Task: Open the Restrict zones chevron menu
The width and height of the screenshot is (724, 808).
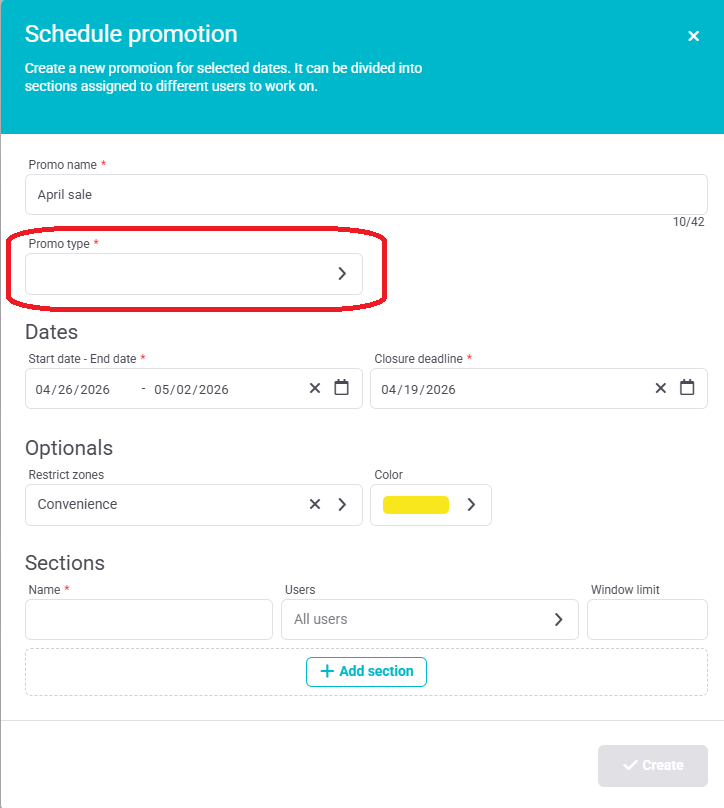Action: coord(342,505)
